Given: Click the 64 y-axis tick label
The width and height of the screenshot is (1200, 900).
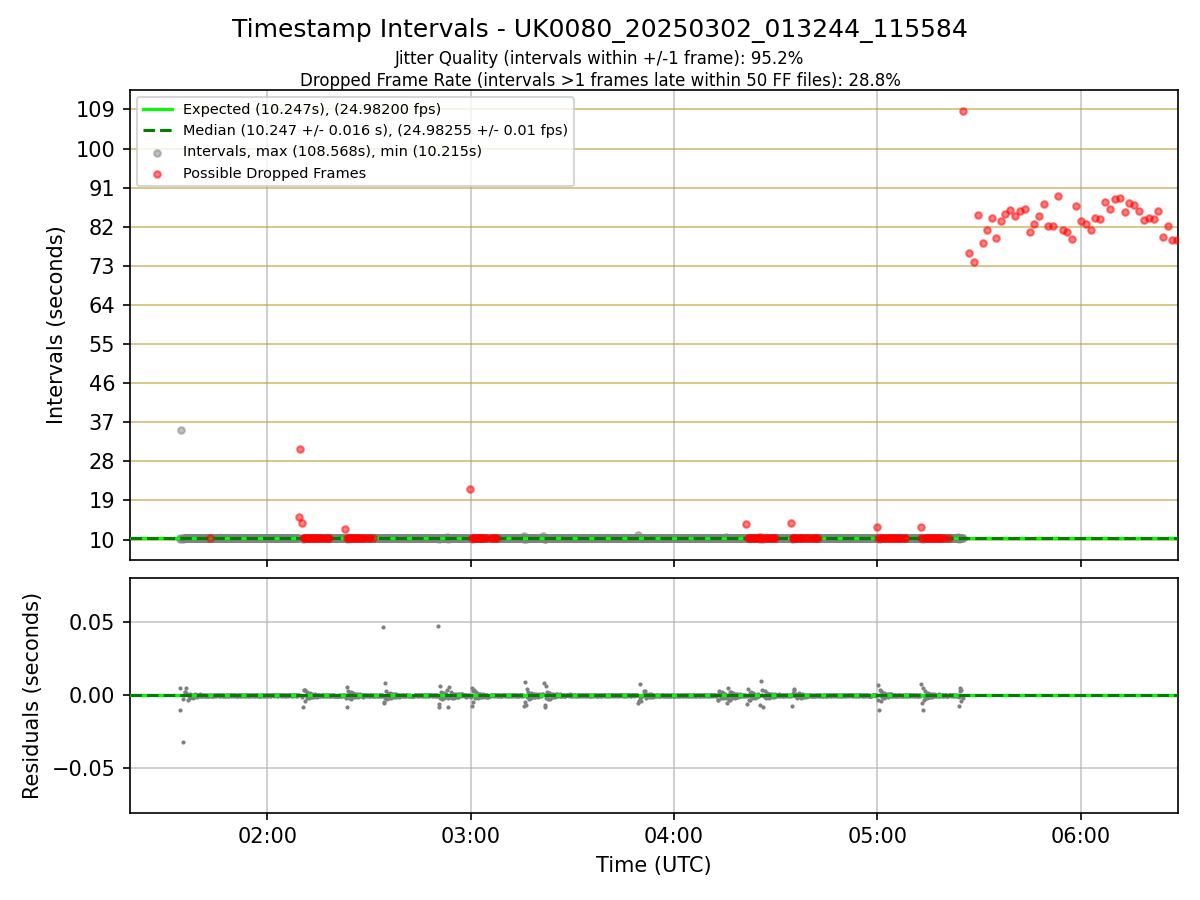Looking at the screenshot, I should (x=104, y=305).
